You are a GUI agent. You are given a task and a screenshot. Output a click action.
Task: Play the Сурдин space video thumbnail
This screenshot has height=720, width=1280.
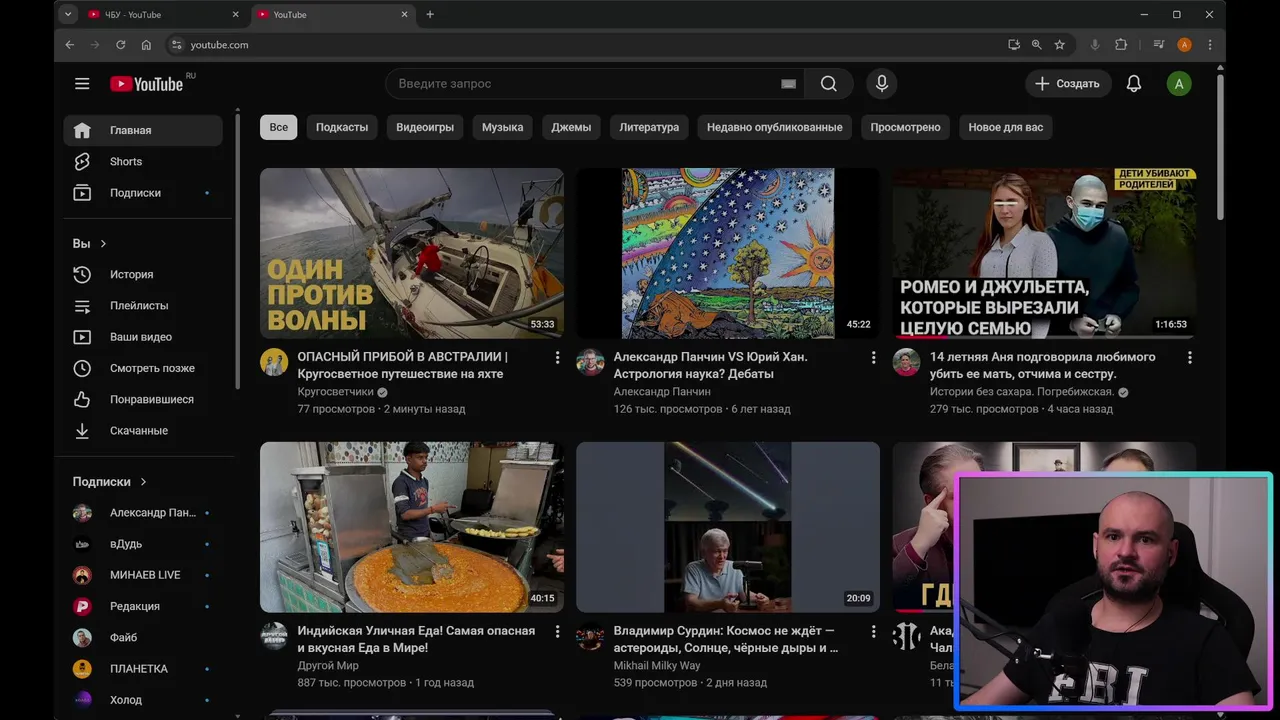[x=728, y=527]
